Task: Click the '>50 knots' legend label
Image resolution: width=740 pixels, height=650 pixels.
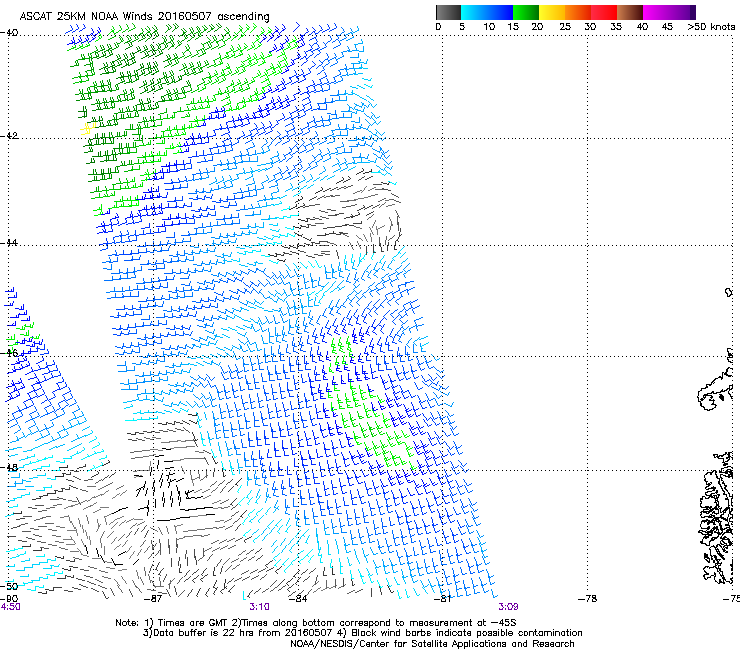Action: 711,26
